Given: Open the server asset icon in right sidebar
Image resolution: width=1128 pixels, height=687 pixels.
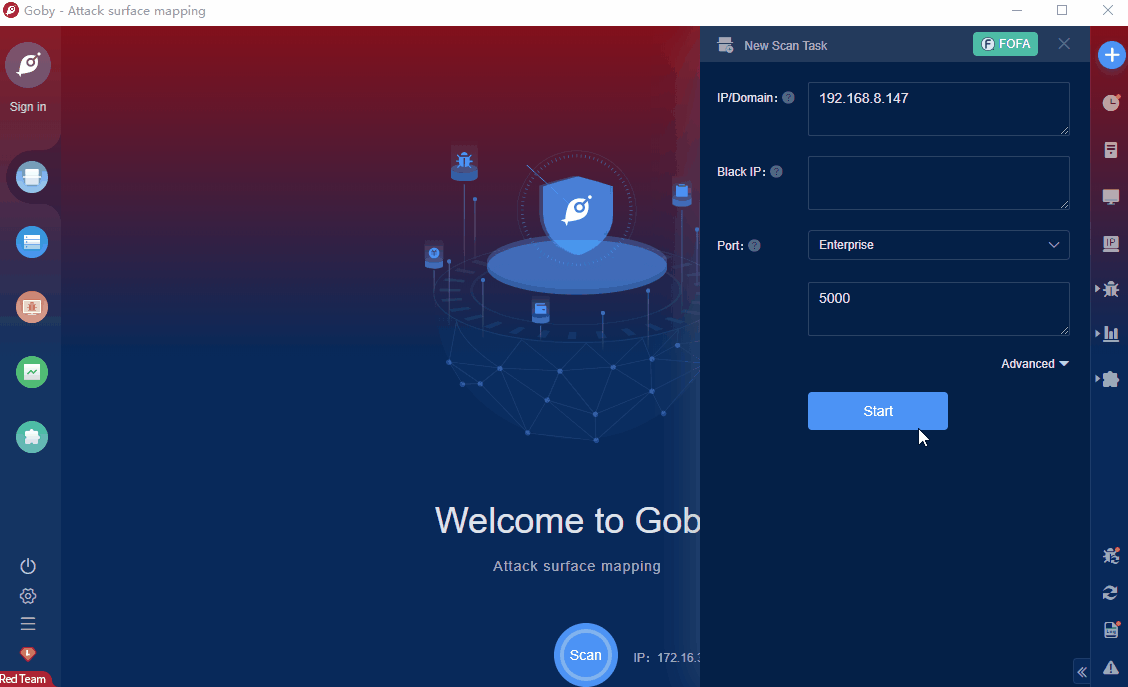Looking at the screenshot, I should point(1111,150).
